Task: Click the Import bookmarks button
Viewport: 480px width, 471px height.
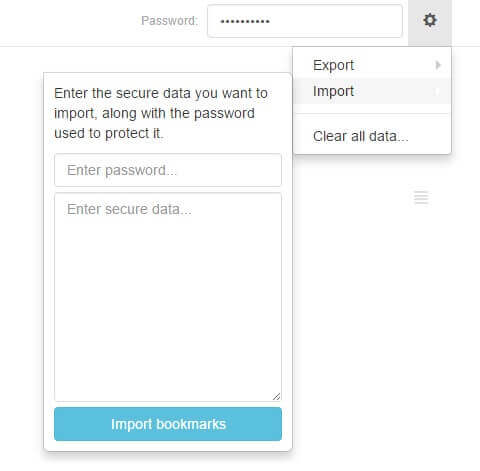Action: pyautogui.click(x=168, y=424)
